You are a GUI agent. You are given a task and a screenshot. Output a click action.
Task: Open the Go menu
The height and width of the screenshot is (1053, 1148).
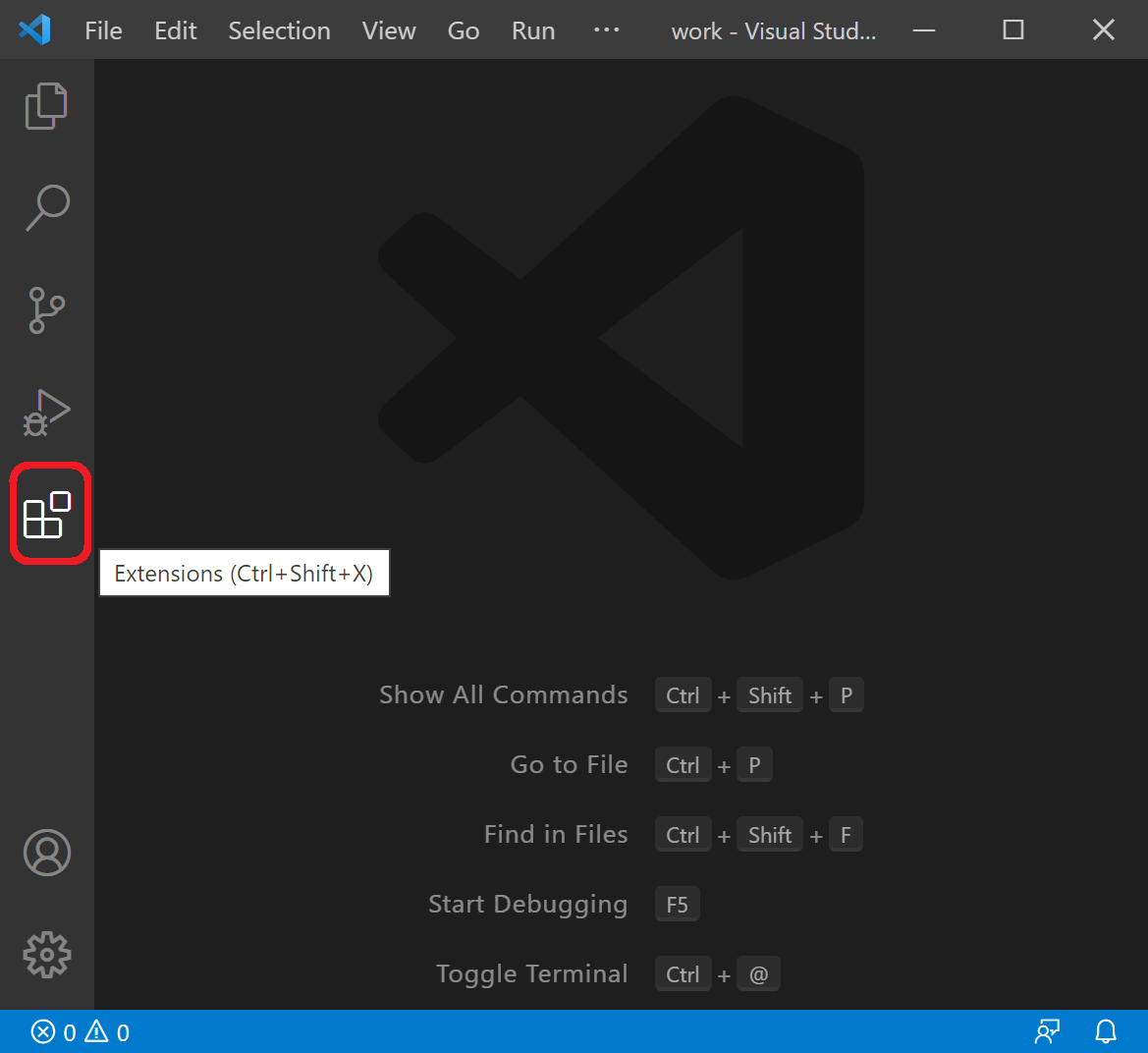tap(464, 30)
